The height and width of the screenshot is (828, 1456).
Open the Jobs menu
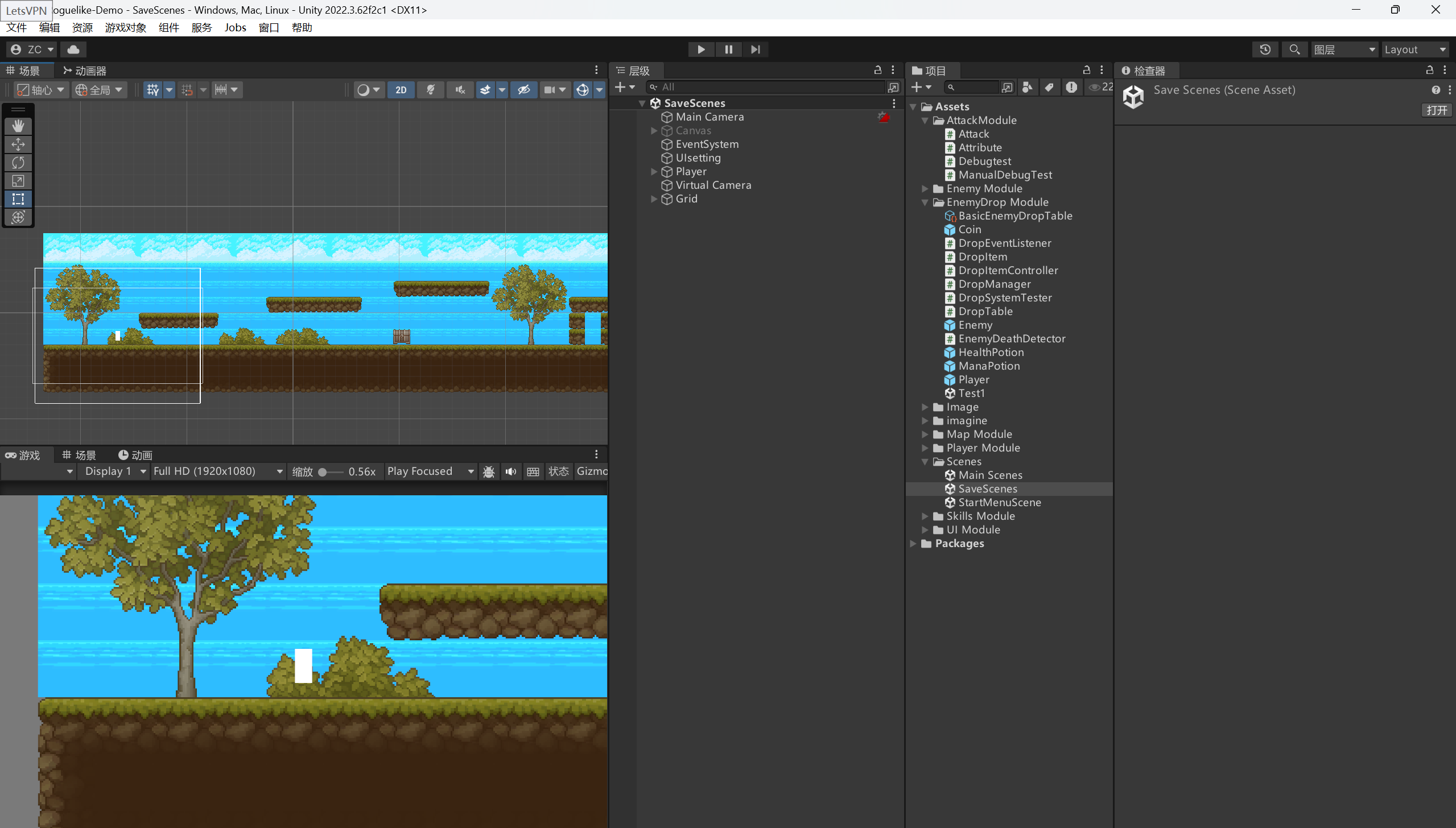pos(235,27)
